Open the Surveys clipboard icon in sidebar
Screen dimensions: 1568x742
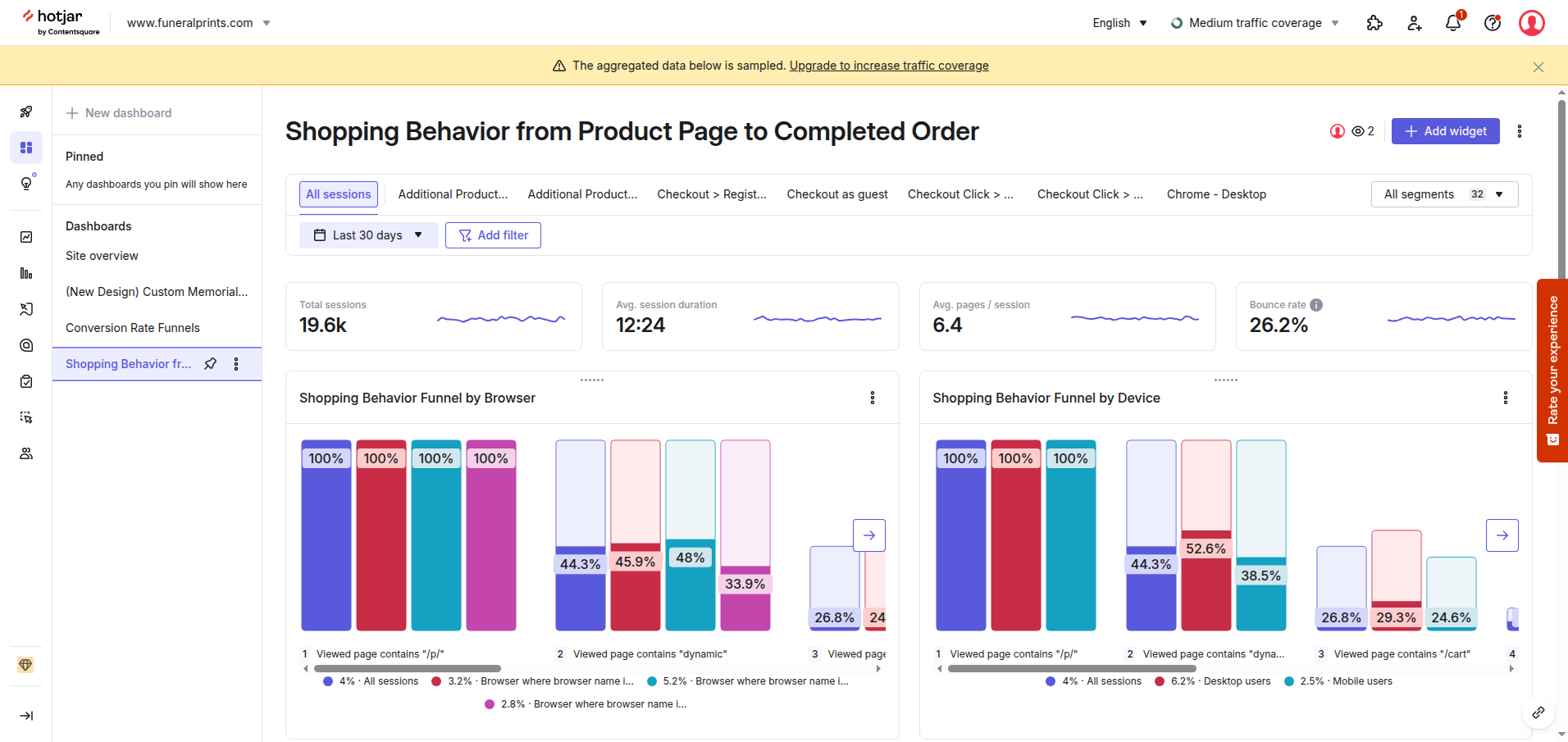point(26,381)
